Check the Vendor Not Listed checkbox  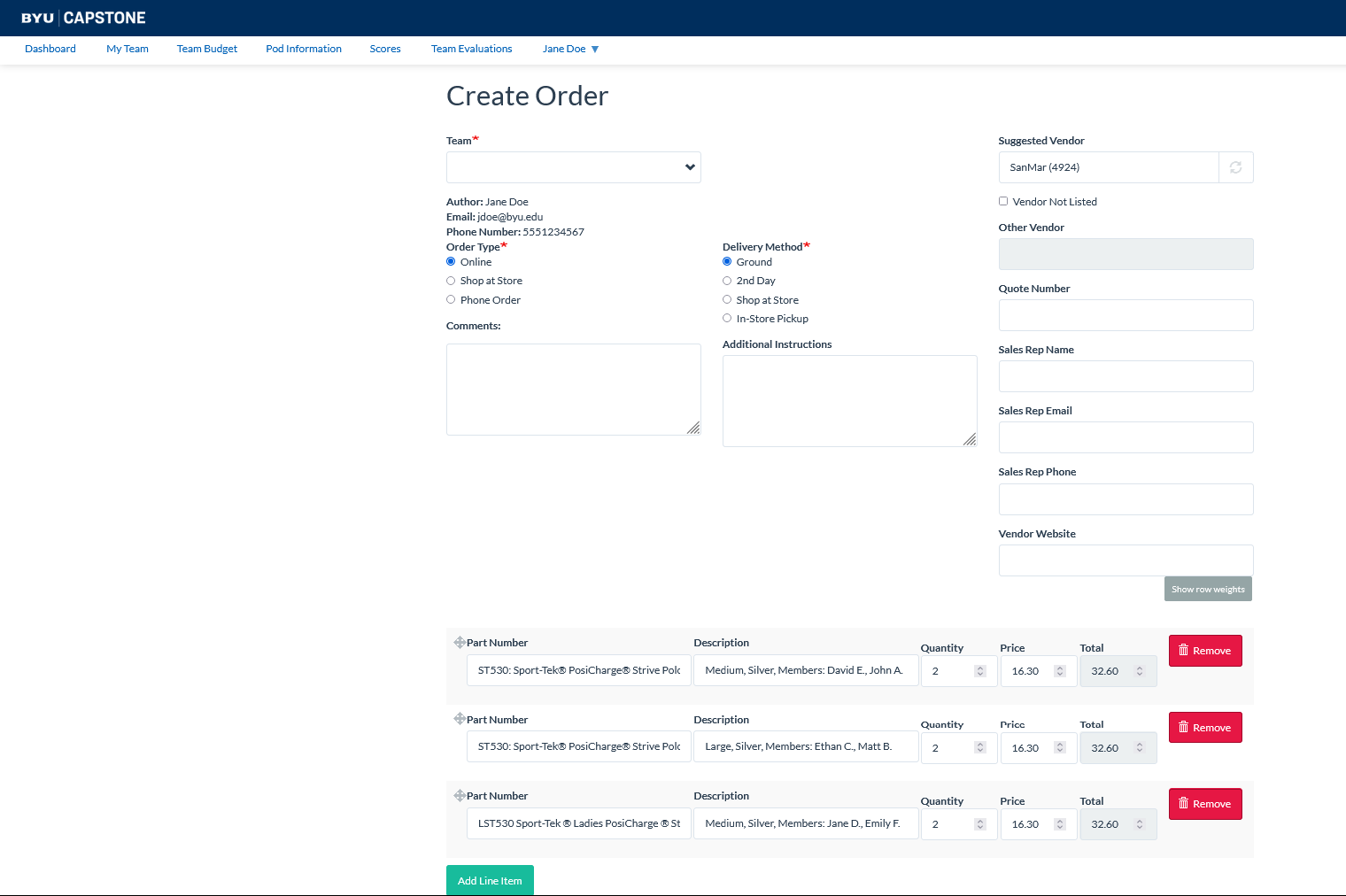[1003, 202]
